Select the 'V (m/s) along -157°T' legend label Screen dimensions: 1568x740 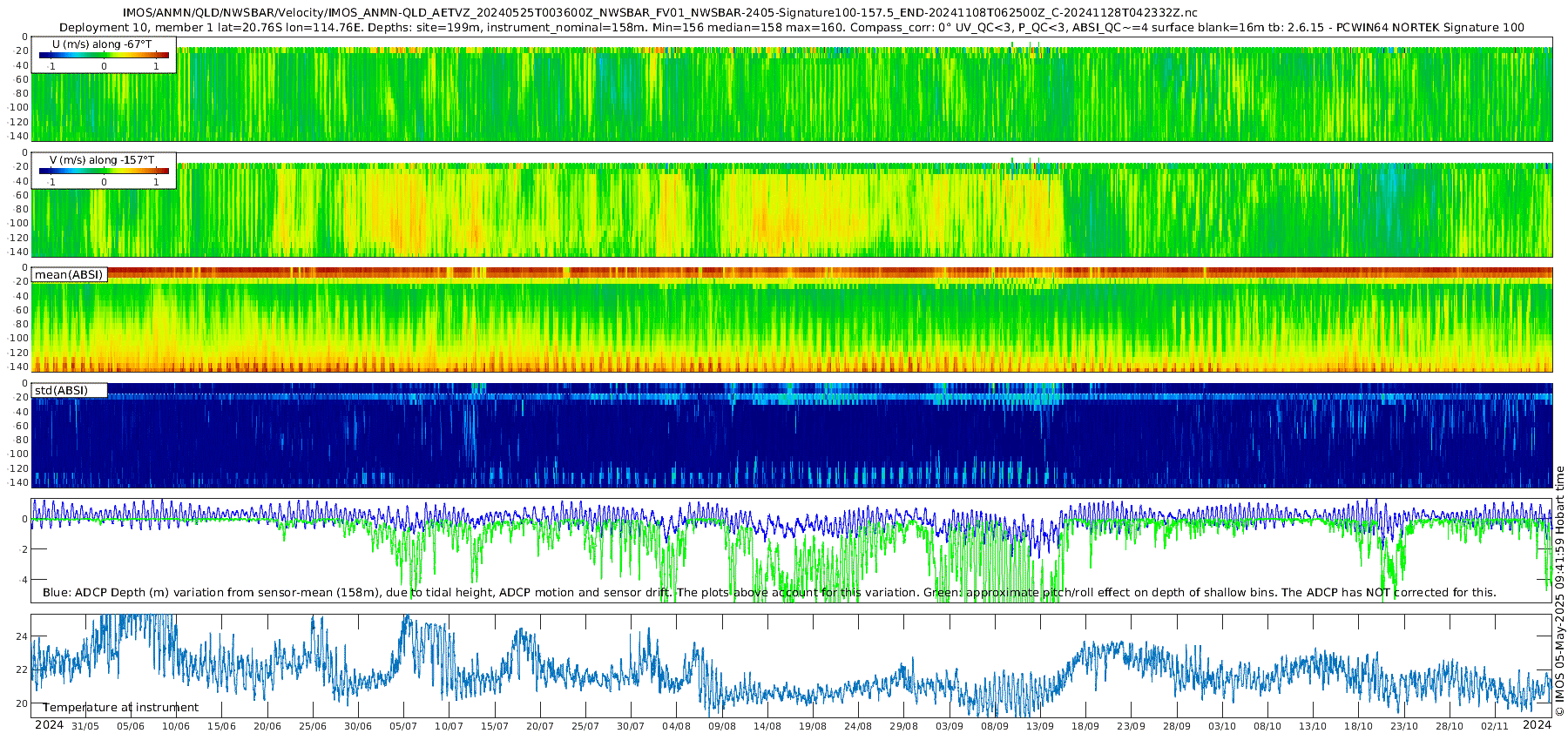pos(102,160)
